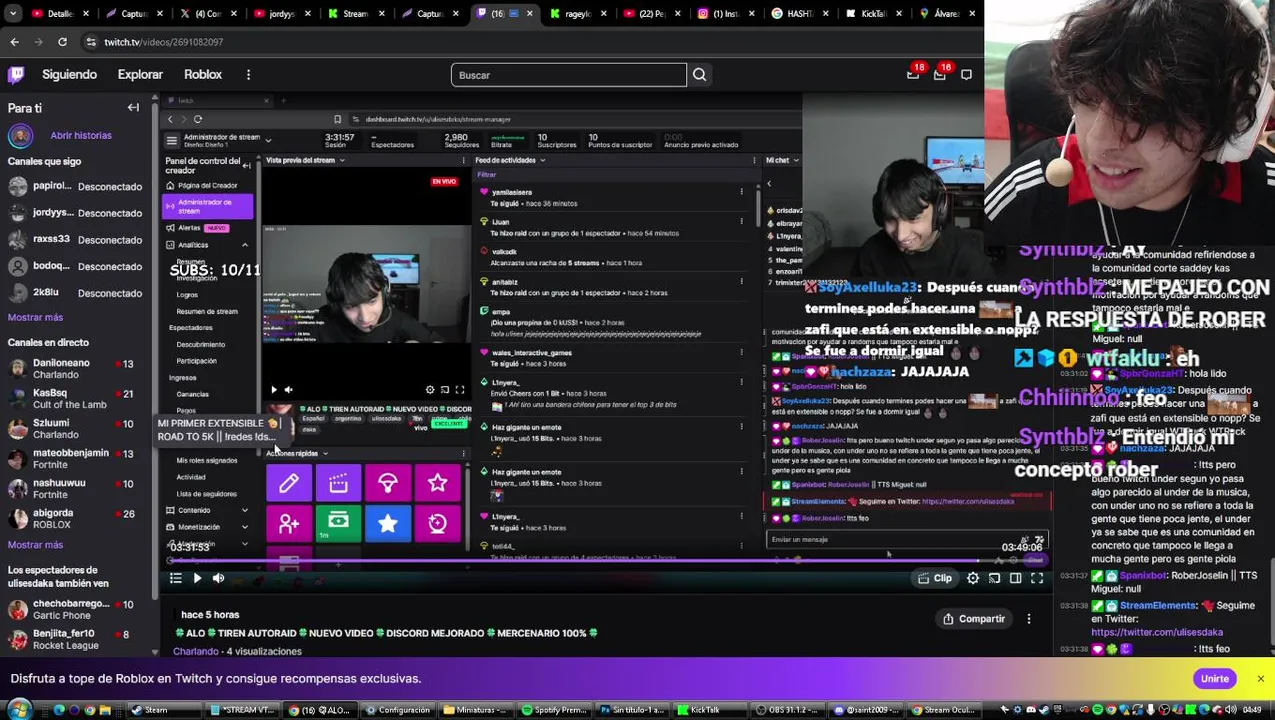Create a Clip of the video
1275x720 pixels.
936,578
